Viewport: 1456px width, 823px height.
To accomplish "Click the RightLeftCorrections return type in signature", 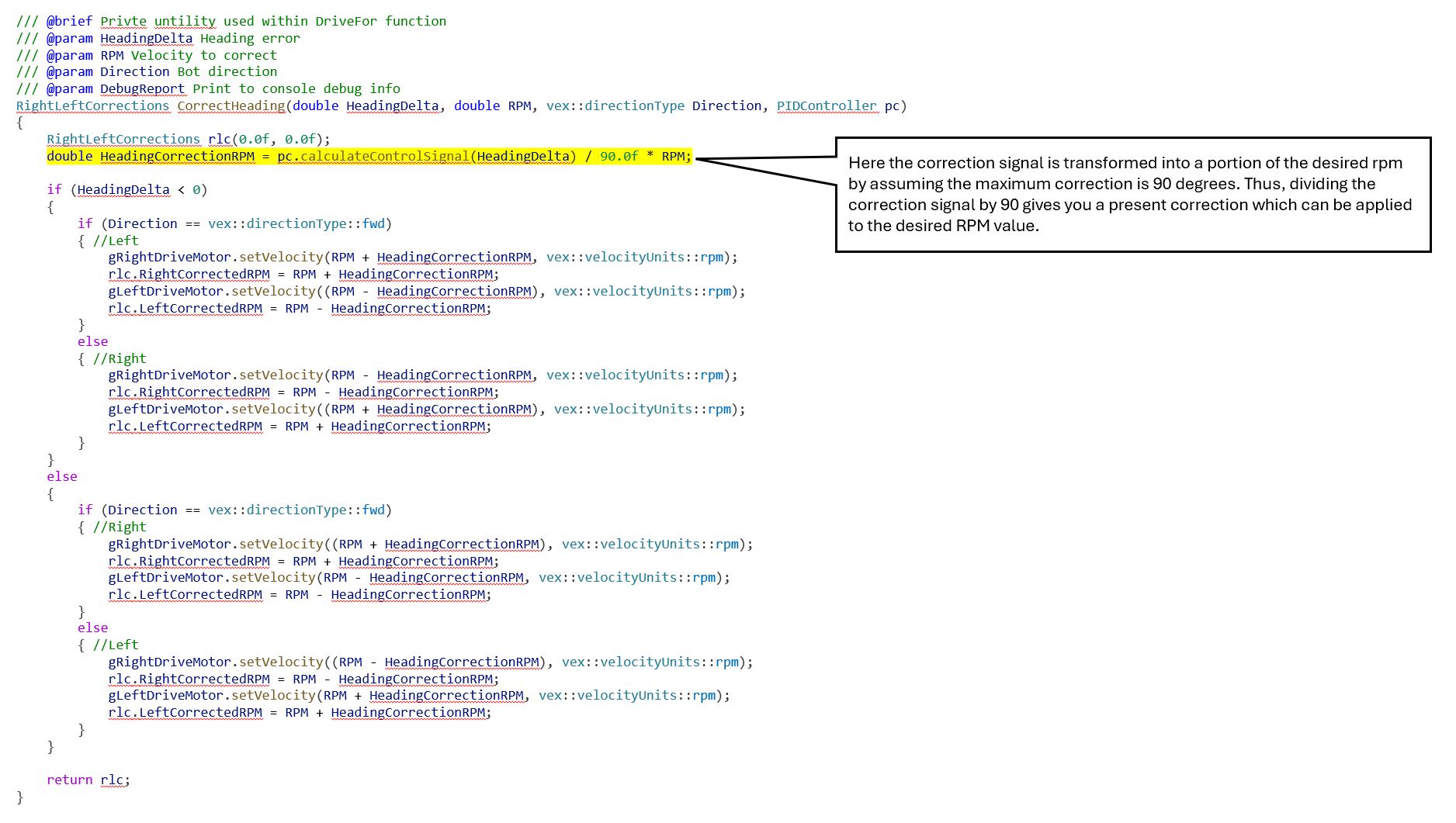I will [x=92, y=105].
